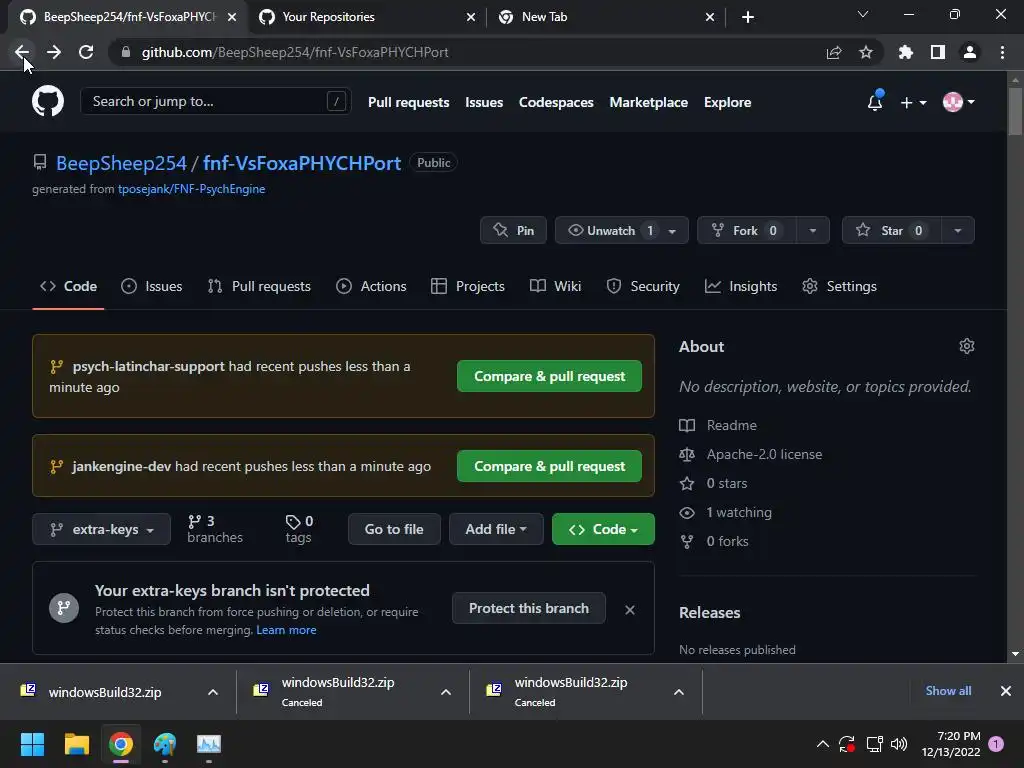Click the Chrome taskbar icon
This screenshot has height=768, width=1024.
tap(121, 744)
